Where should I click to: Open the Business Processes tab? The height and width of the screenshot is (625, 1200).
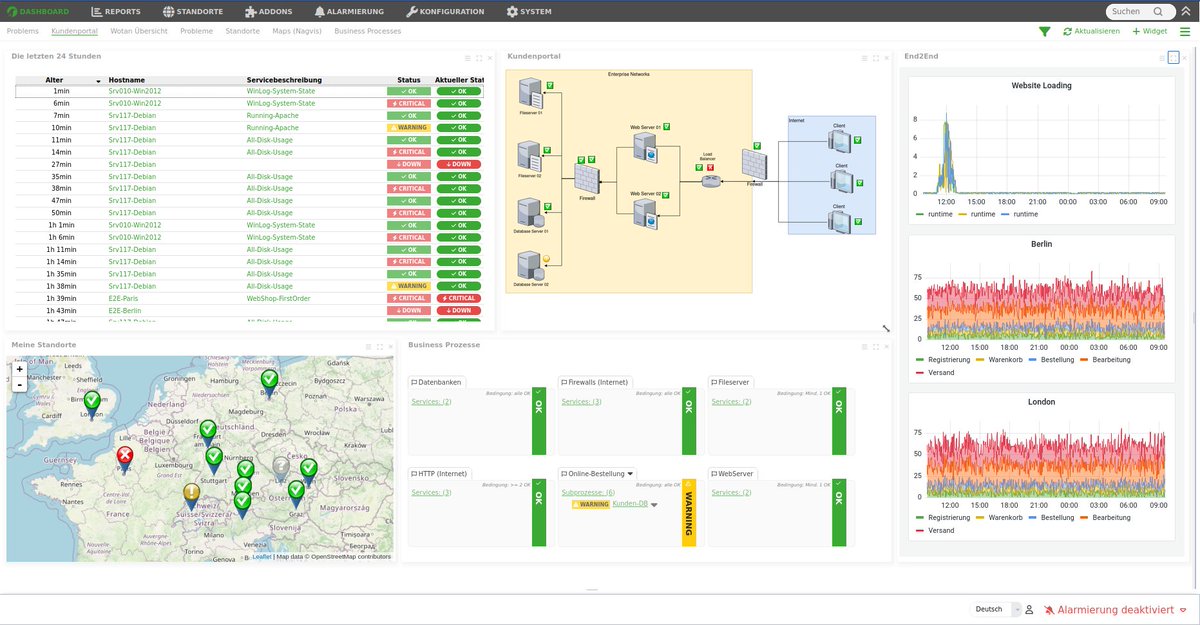point(368,31)
